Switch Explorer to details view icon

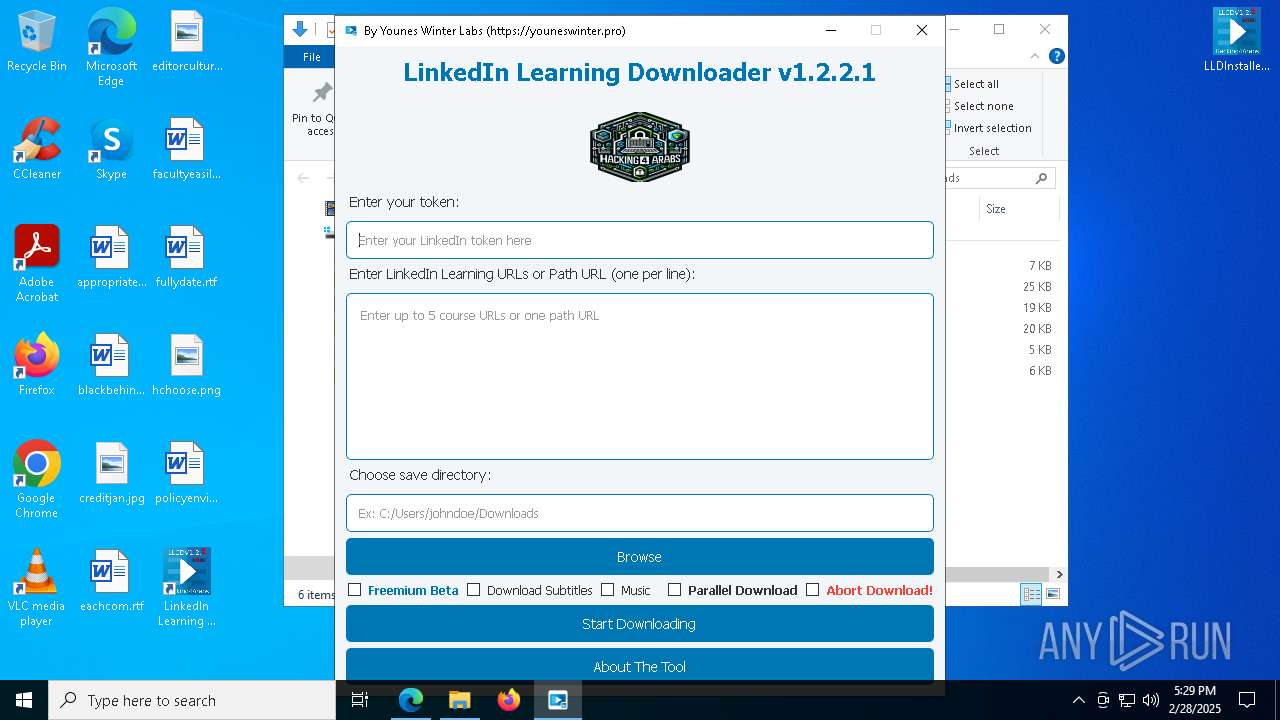click(1031, 594)
